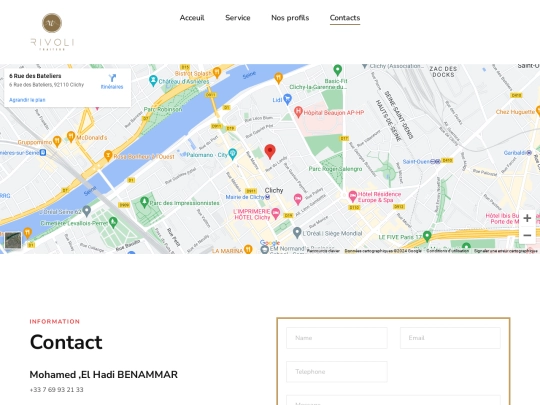Image resolution: width=540 pixels, height=405 pixels.
Task: Open the Acceuil menu item
Action: pyautogui.click(x=192, y=18)
